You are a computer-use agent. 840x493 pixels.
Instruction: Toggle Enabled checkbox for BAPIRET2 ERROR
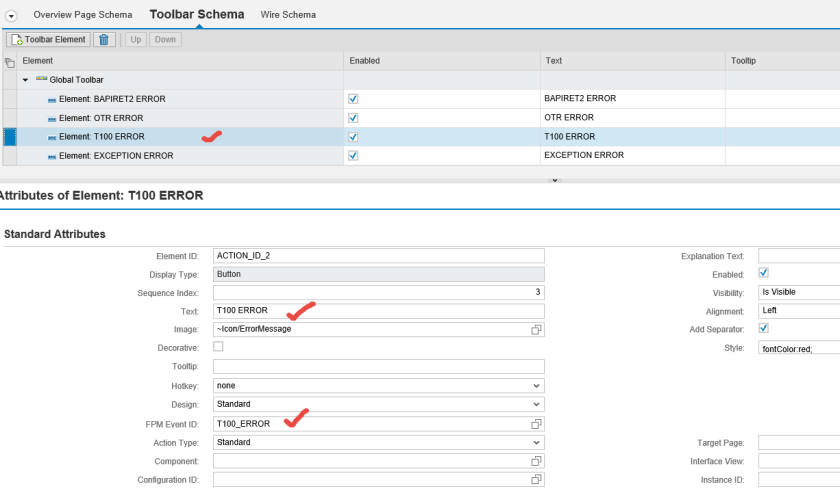352,99
